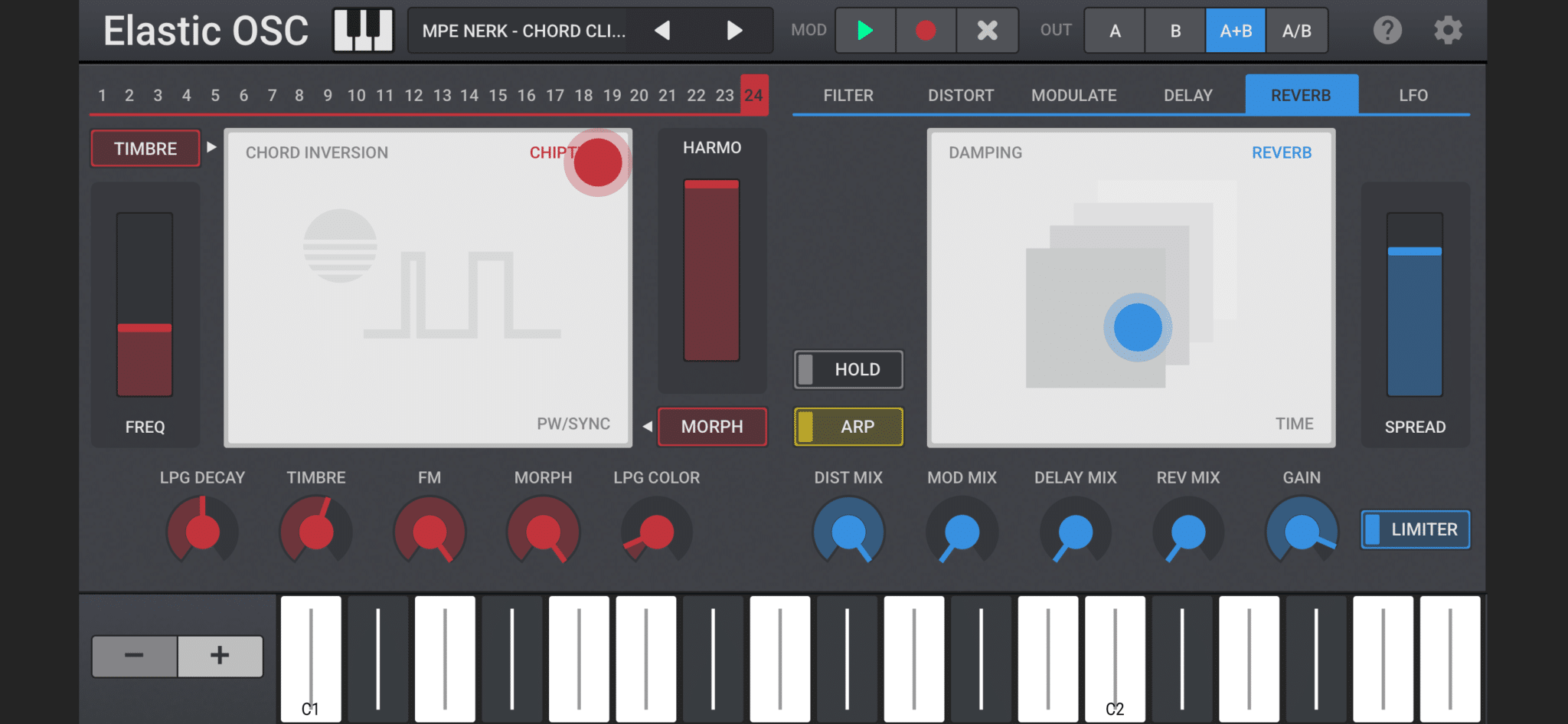Click arrow left of MORPH button
Screen dimensions: 1568x724
[x=648, y=427]
